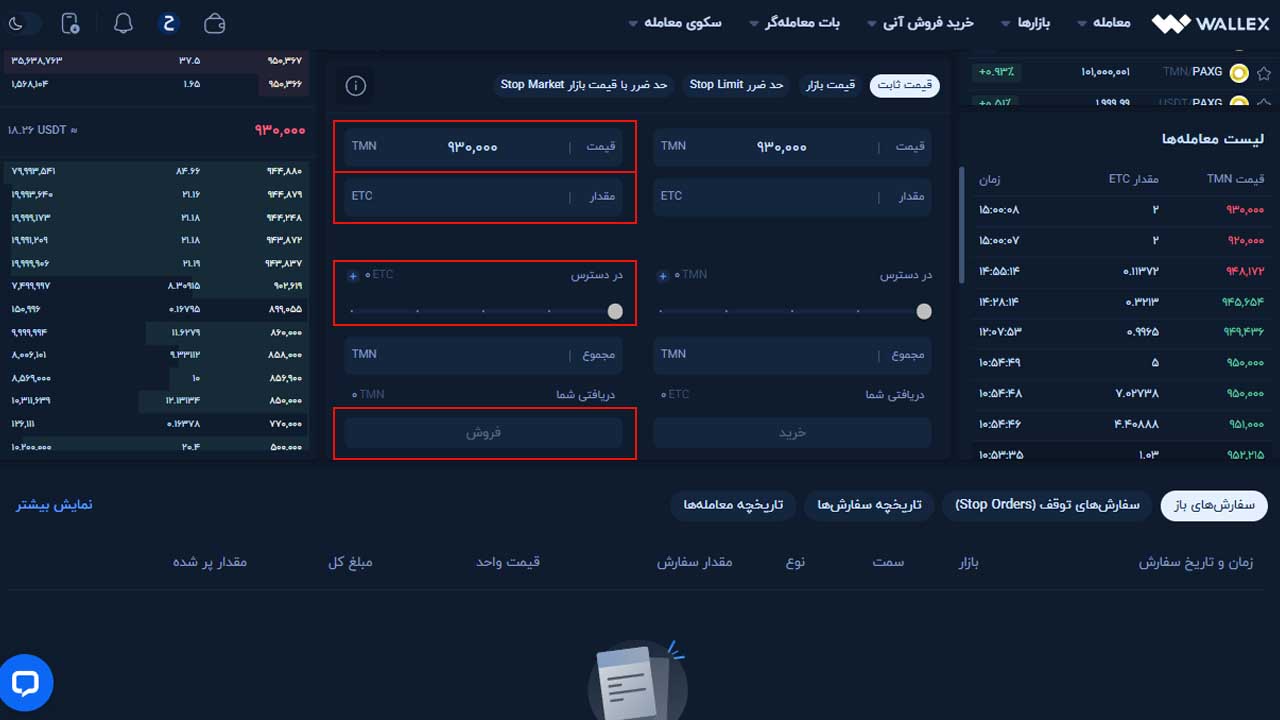Click the round S icon in the top bar
This screenshot has width=1280, height=720.
point(169,22)
